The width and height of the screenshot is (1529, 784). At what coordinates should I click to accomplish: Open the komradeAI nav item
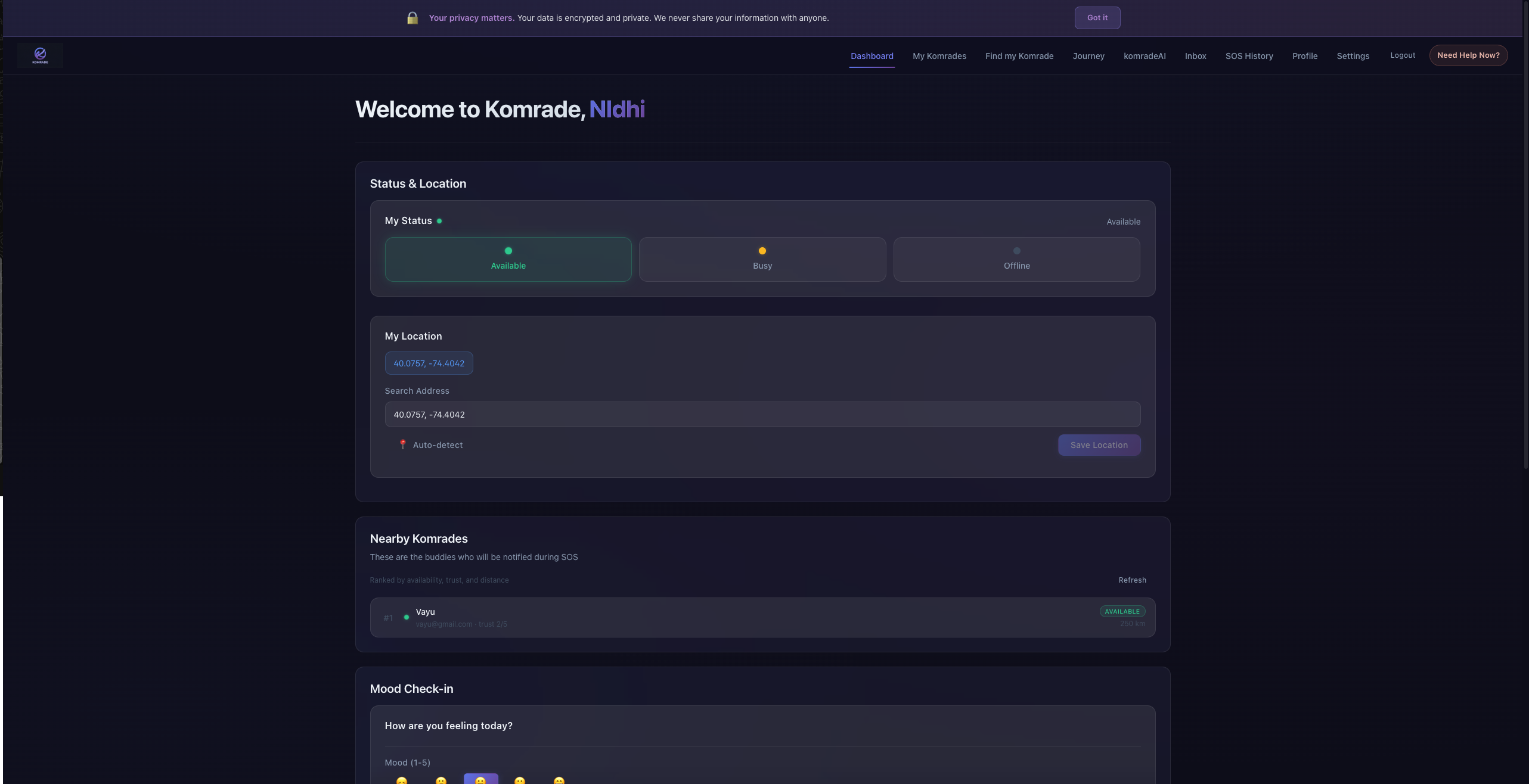coord(1144,56)
